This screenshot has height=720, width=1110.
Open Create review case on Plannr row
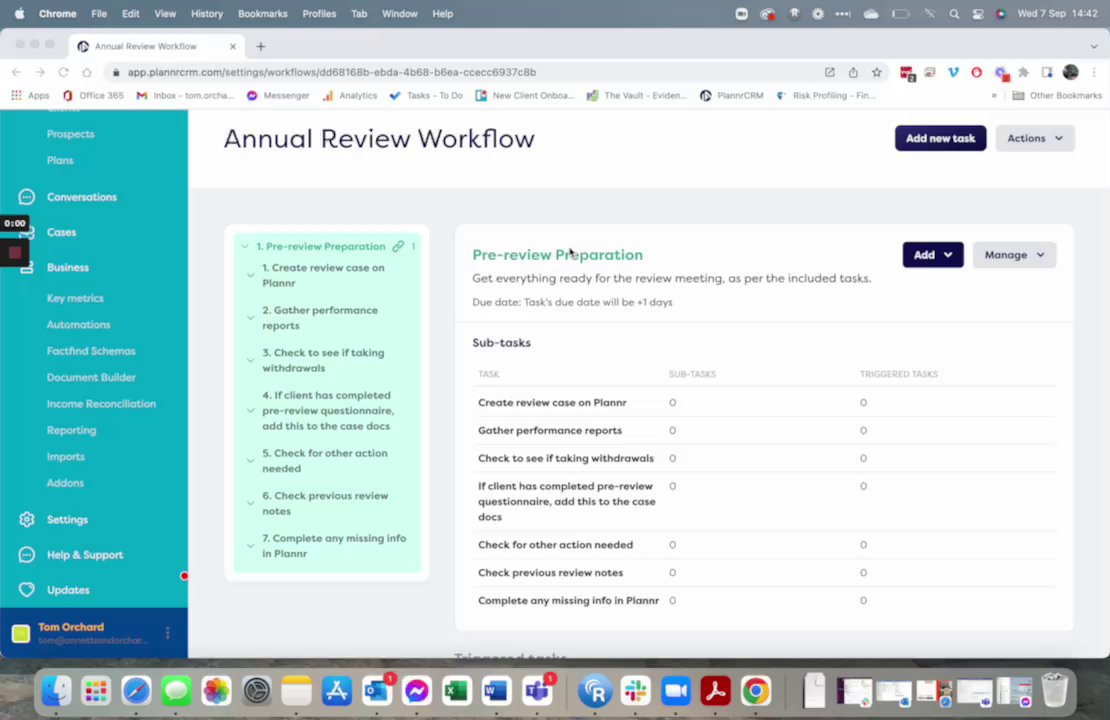coord(763,402)
